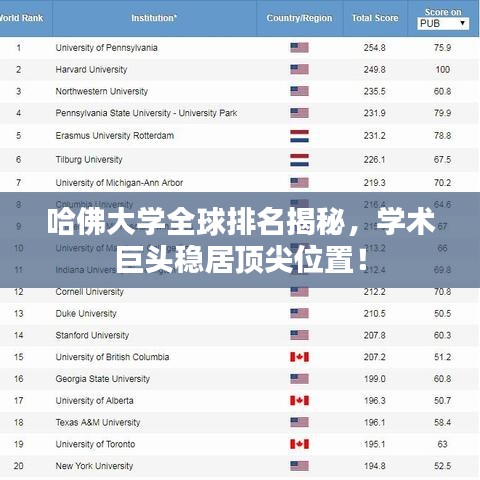Viewport: 480px width, 480px height.
Task: Click the Institution column header
Action: [x=154, y=18]
